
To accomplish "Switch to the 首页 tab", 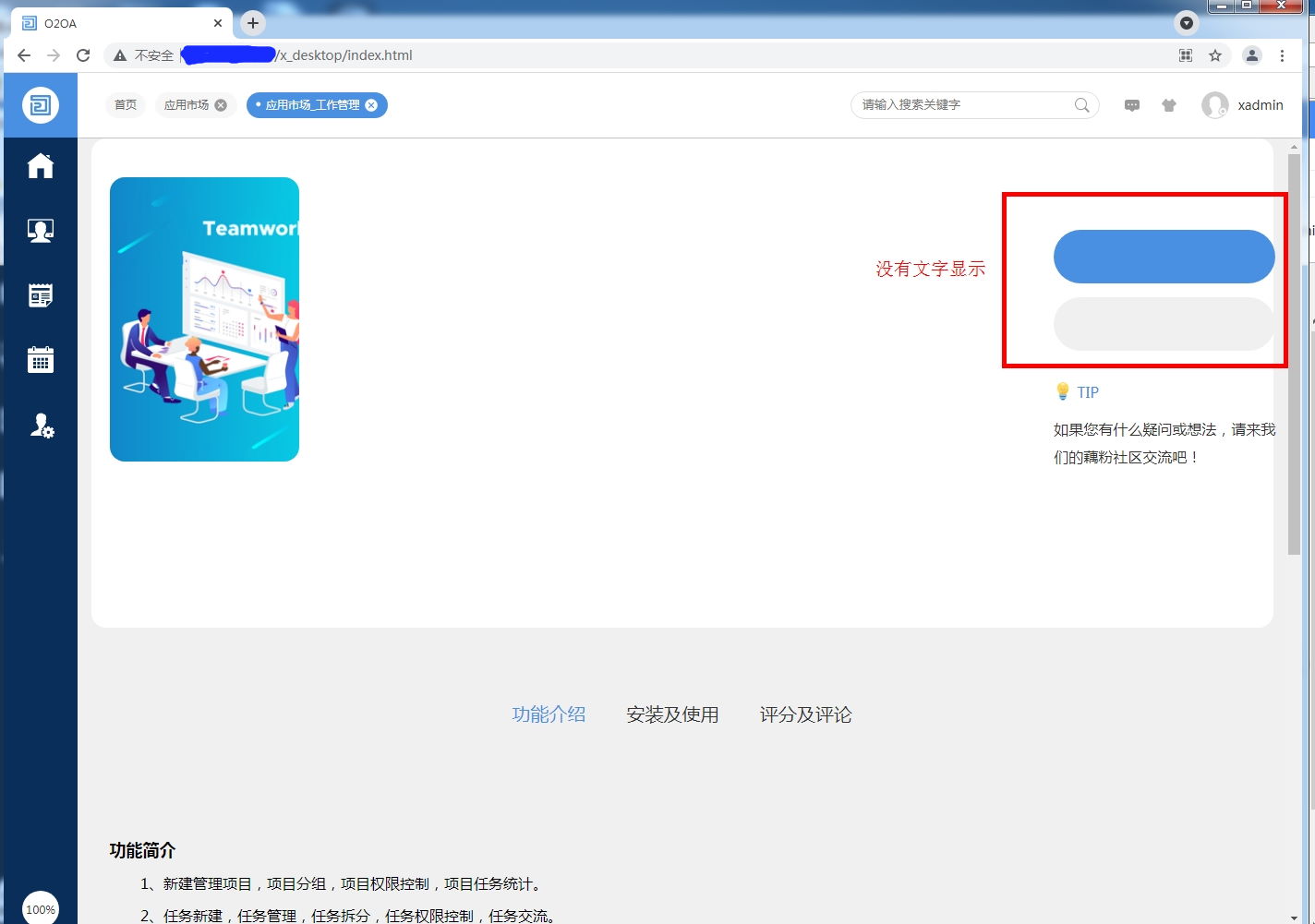I will [x=126, y=105].
